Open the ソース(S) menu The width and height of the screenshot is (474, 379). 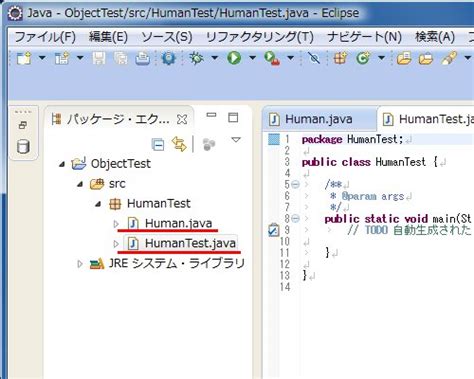click(x=167, y=37)
